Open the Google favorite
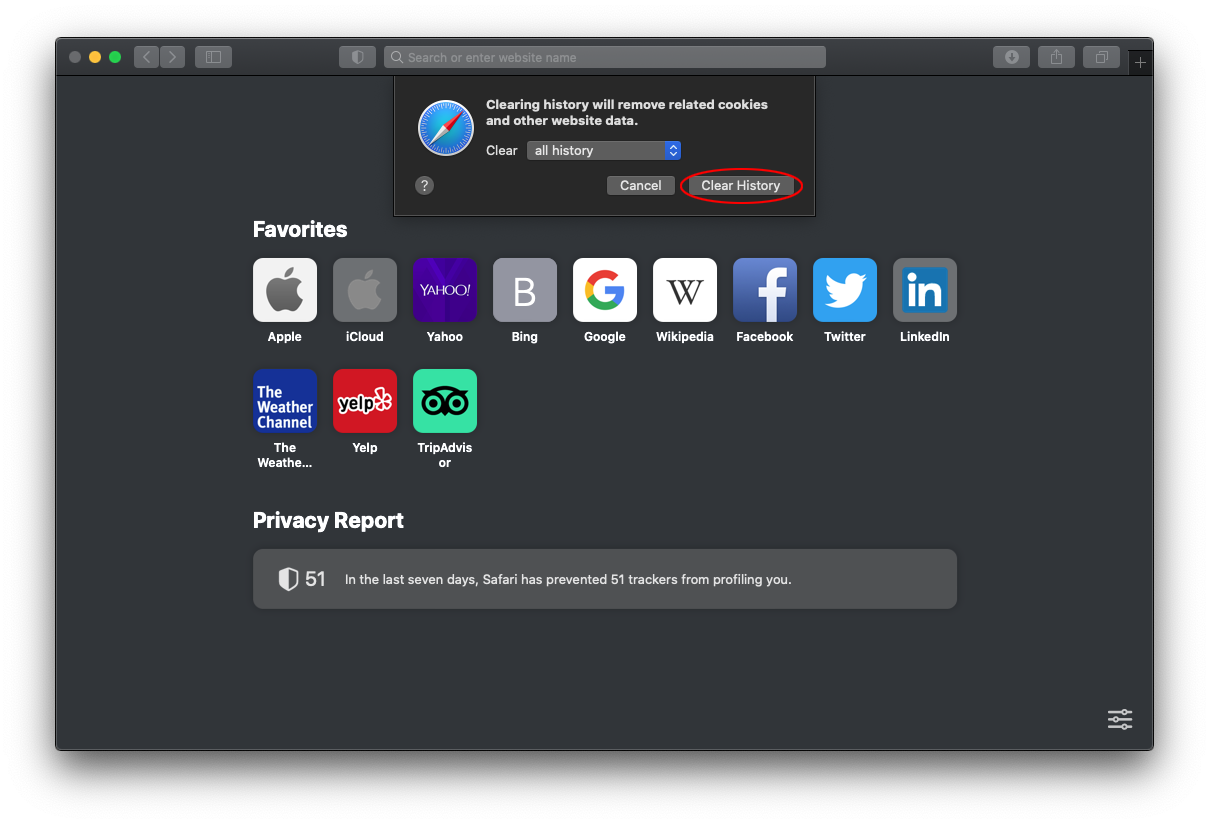 (x=605, y=290)
